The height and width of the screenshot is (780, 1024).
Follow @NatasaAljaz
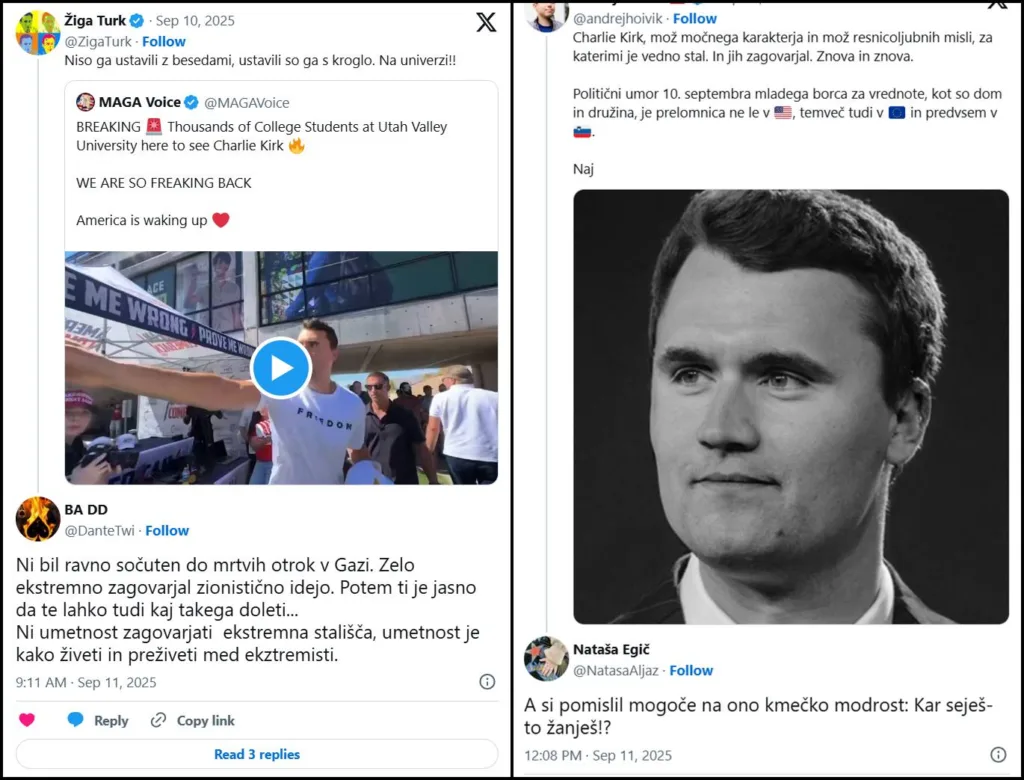click(691, 671)
